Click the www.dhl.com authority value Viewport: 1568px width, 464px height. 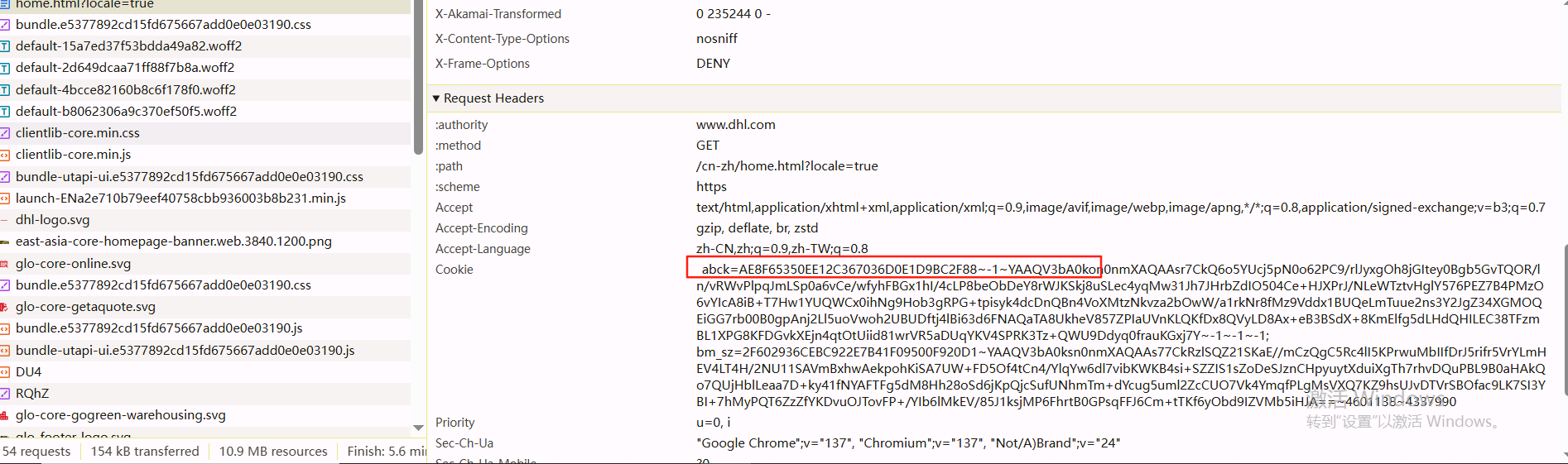click(x=736, y=125)
